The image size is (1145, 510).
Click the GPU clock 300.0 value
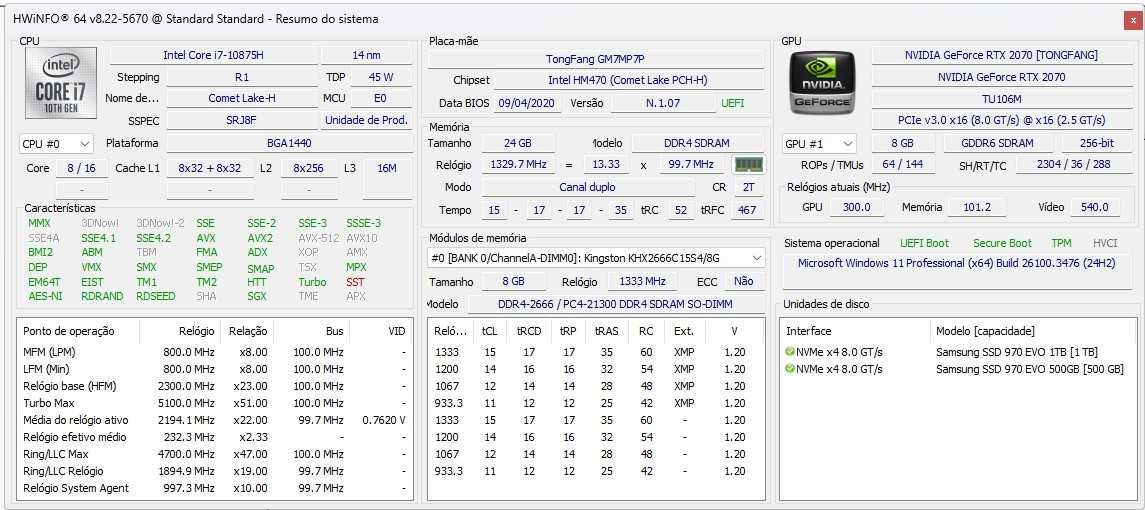coord(857,208)
